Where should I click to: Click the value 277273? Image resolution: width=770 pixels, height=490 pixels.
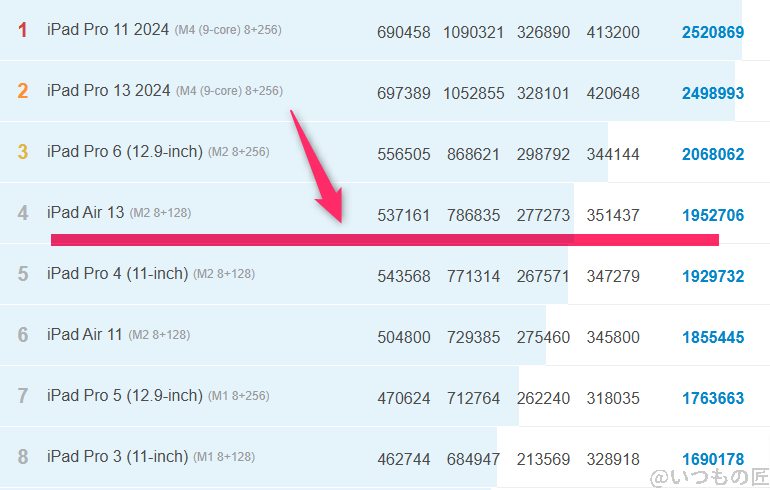[x=543, y=215]
